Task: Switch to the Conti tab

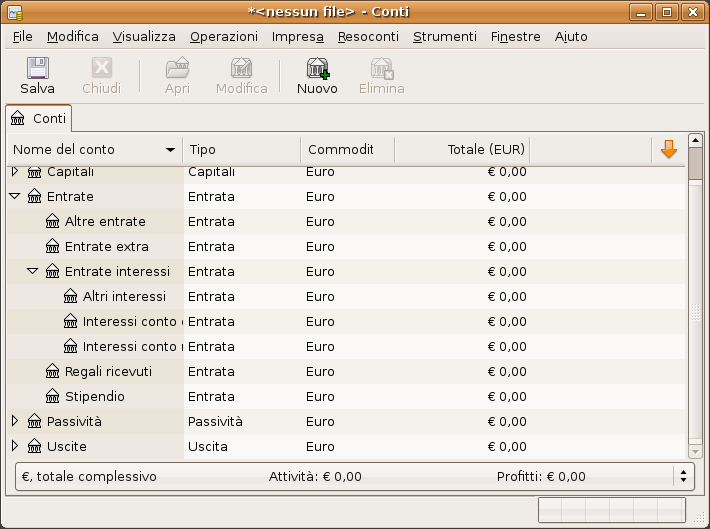Action: (x=39, y=118)
